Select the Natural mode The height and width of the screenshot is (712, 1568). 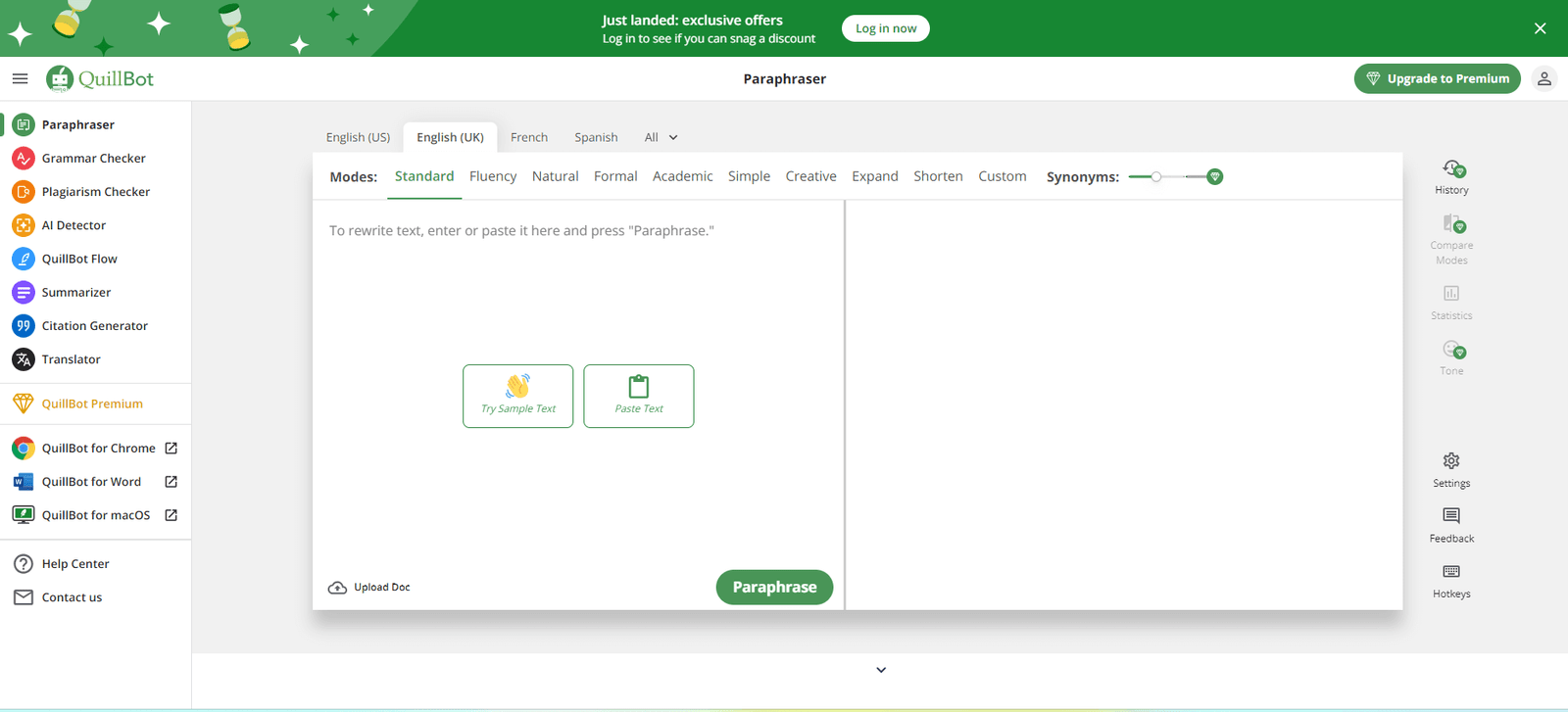coord(556,176)
